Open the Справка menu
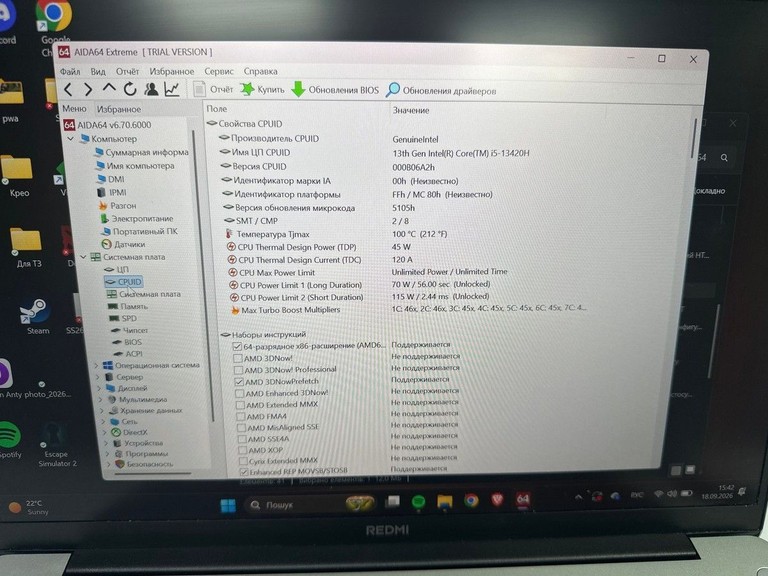768x576 pixels. tap(261, 72)
